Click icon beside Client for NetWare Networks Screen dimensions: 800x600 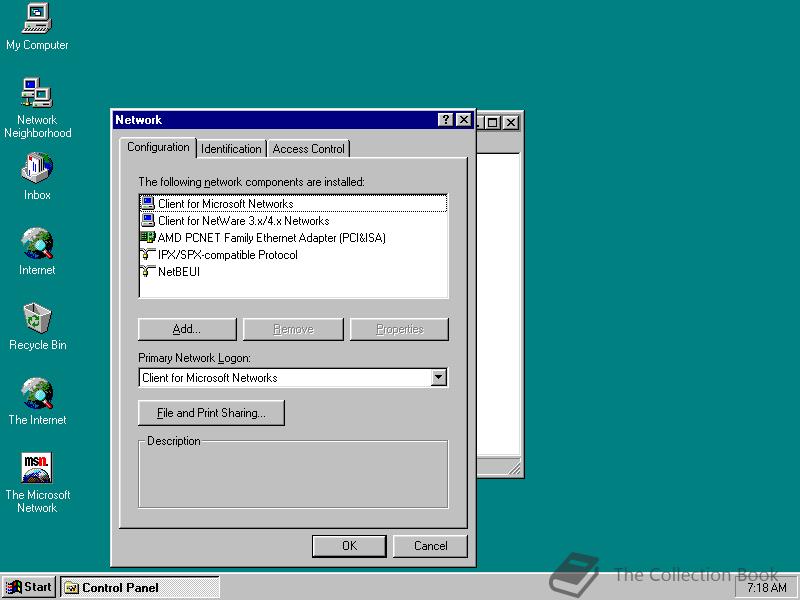coord(147,220)
